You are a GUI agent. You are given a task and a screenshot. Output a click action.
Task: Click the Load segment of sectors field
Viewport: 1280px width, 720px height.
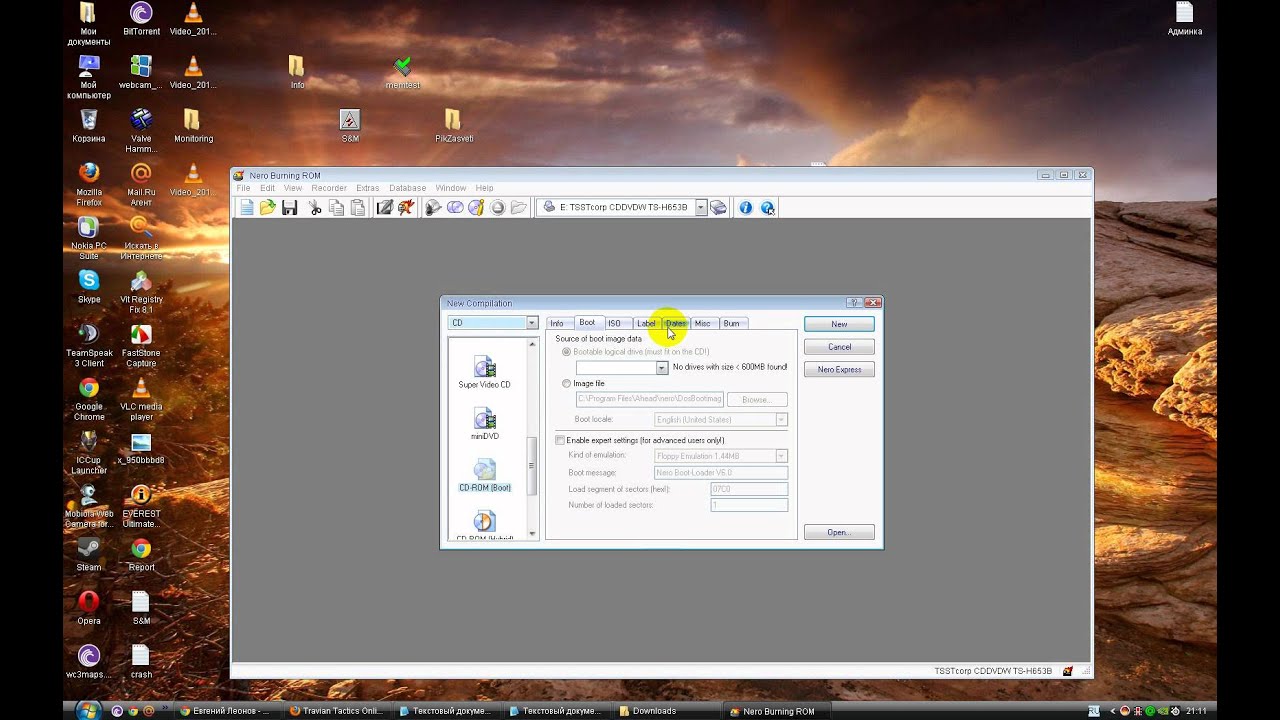click(x=749, y=489)
